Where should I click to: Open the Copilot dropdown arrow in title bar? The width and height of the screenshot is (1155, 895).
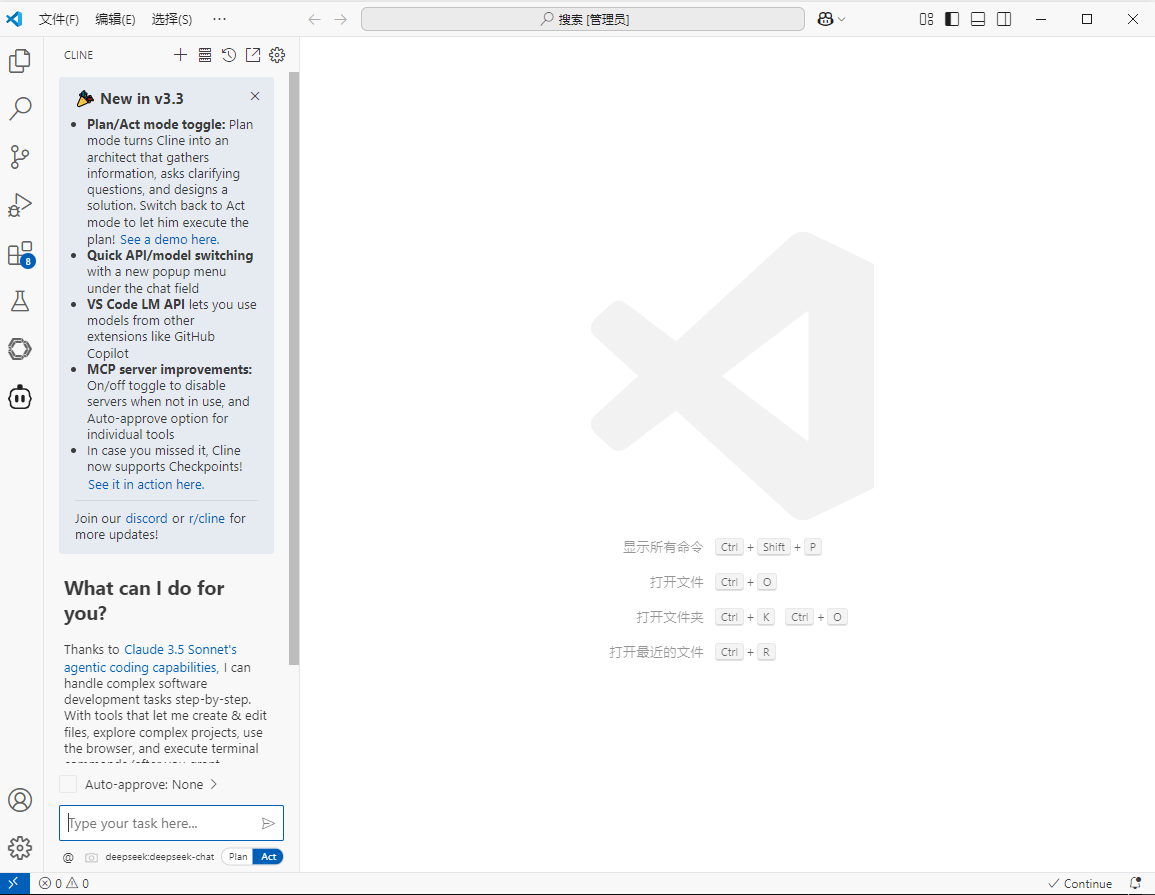842,19
